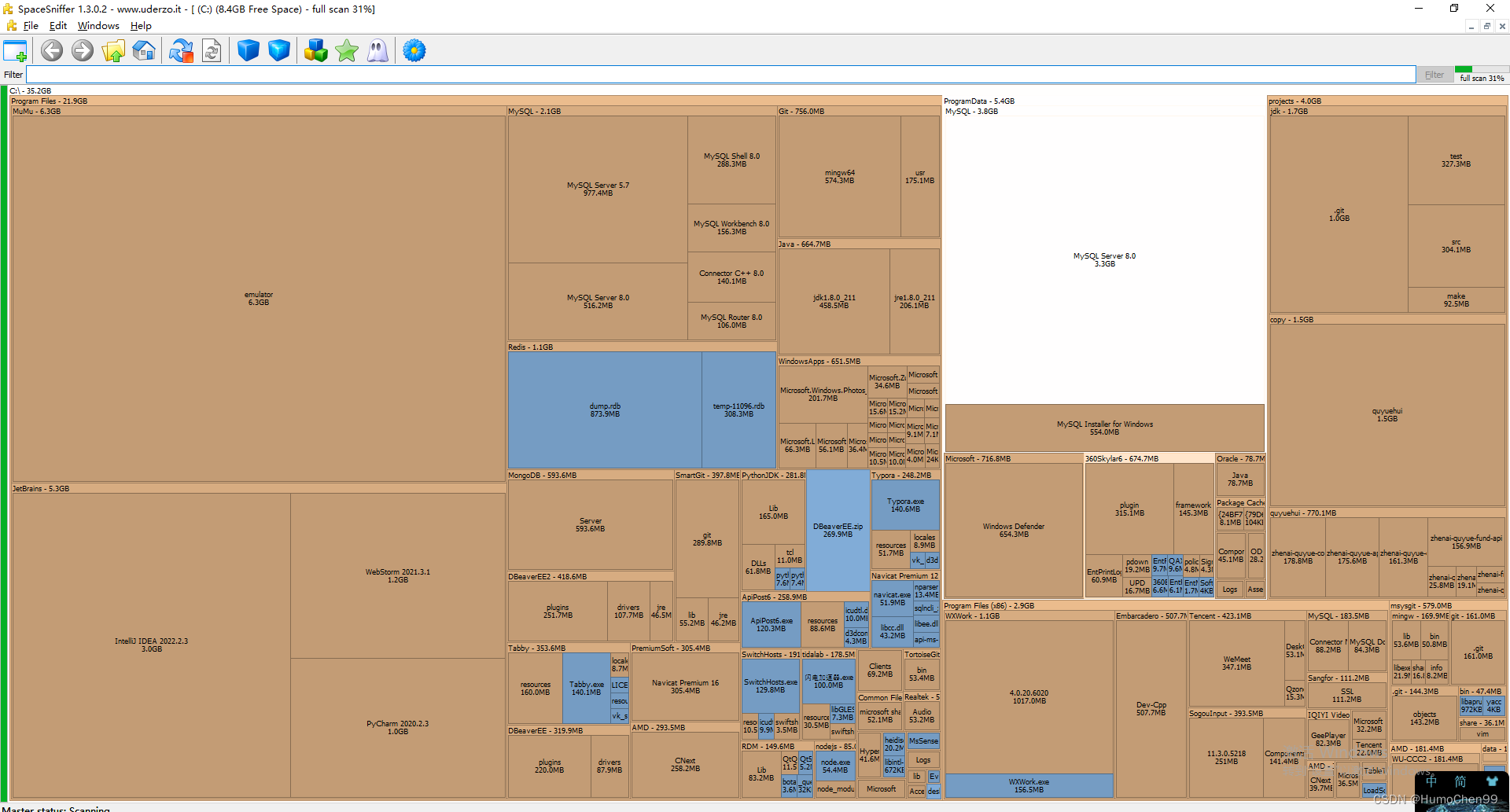Show more detail with faceted blue cube
Image resolution: width=1510 pixels, height=812 pixels.
click(x=279, y=51)
